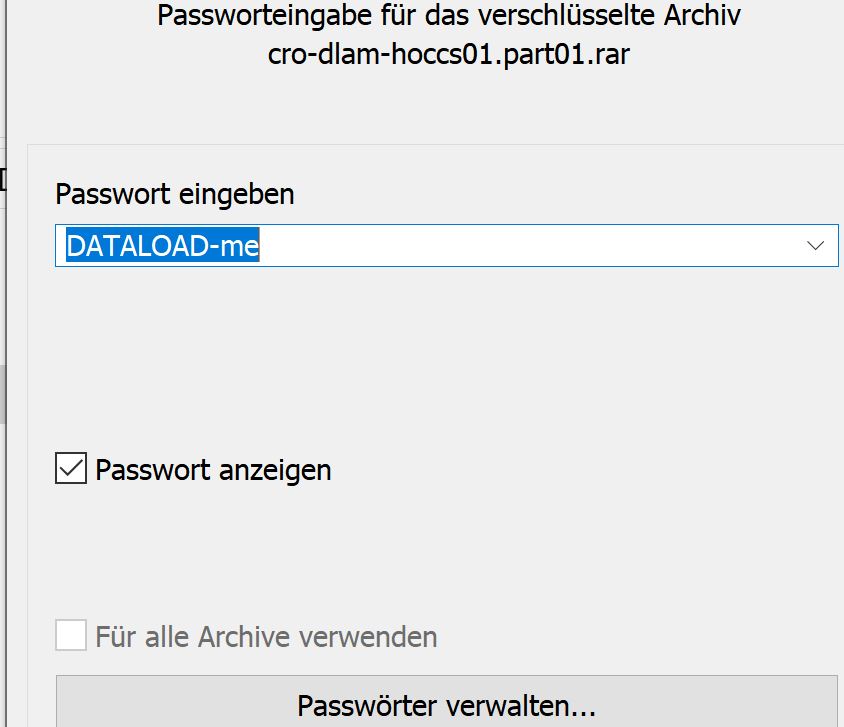Click the "Passwort eingeben" label
Viewport: 844px width, 727px height.
[175, 193]
